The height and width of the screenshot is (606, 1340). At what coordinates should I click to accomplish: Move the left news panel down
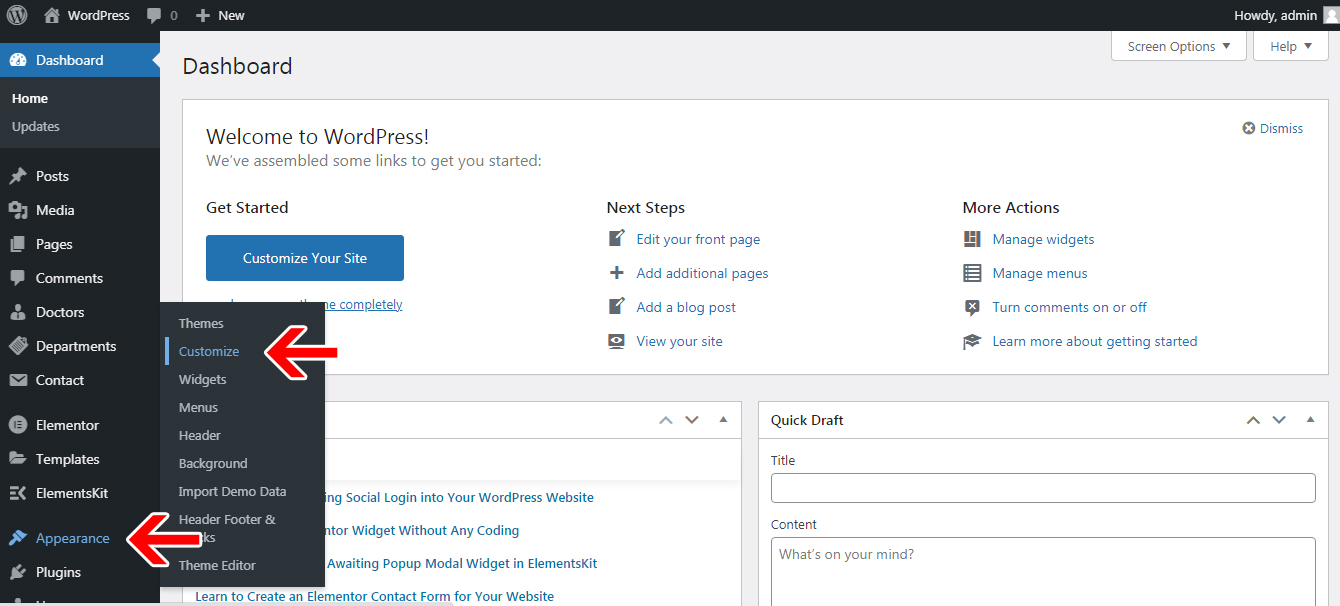point(692,420)
